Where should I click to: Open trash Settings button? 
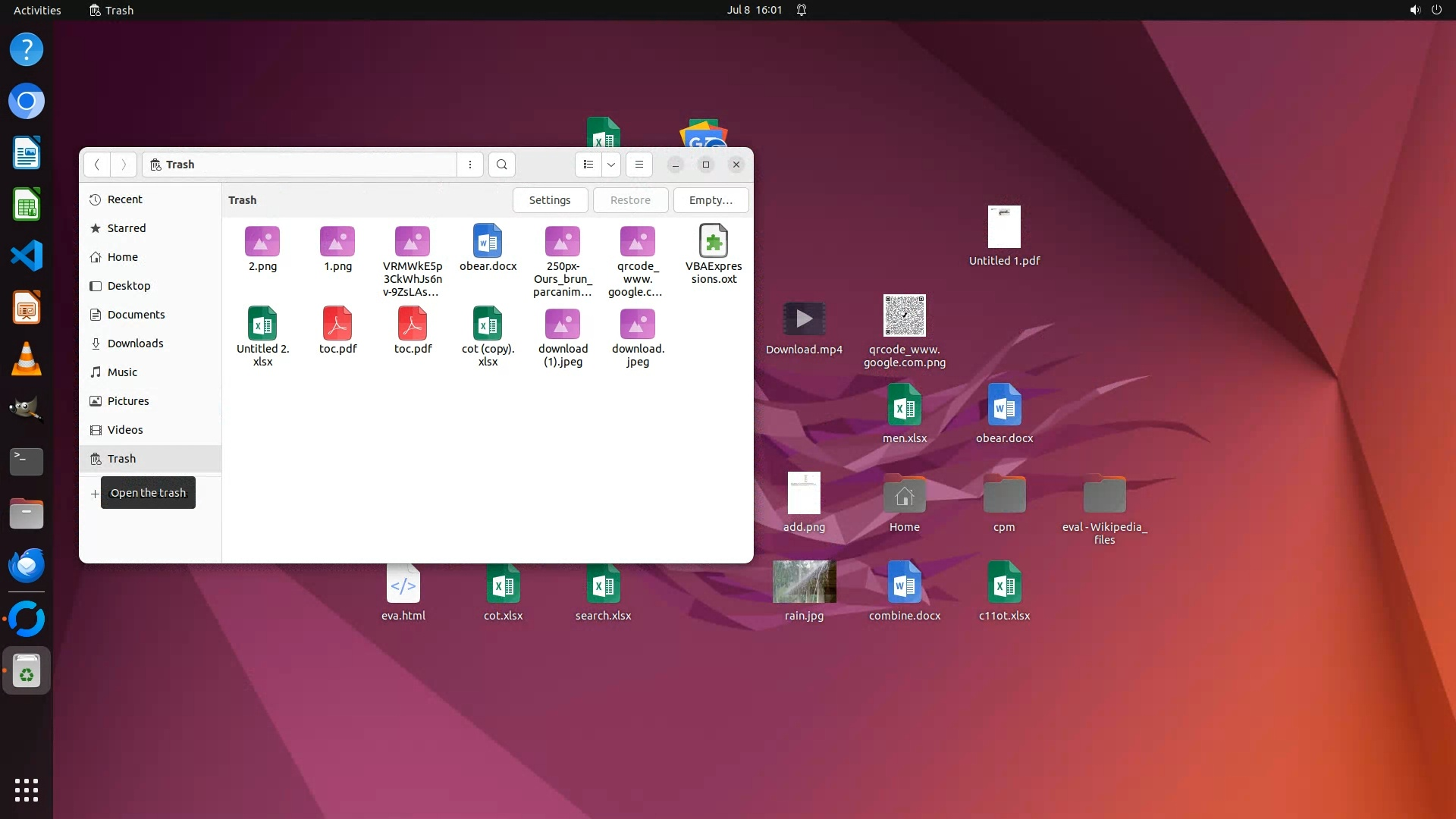point(550,200)
